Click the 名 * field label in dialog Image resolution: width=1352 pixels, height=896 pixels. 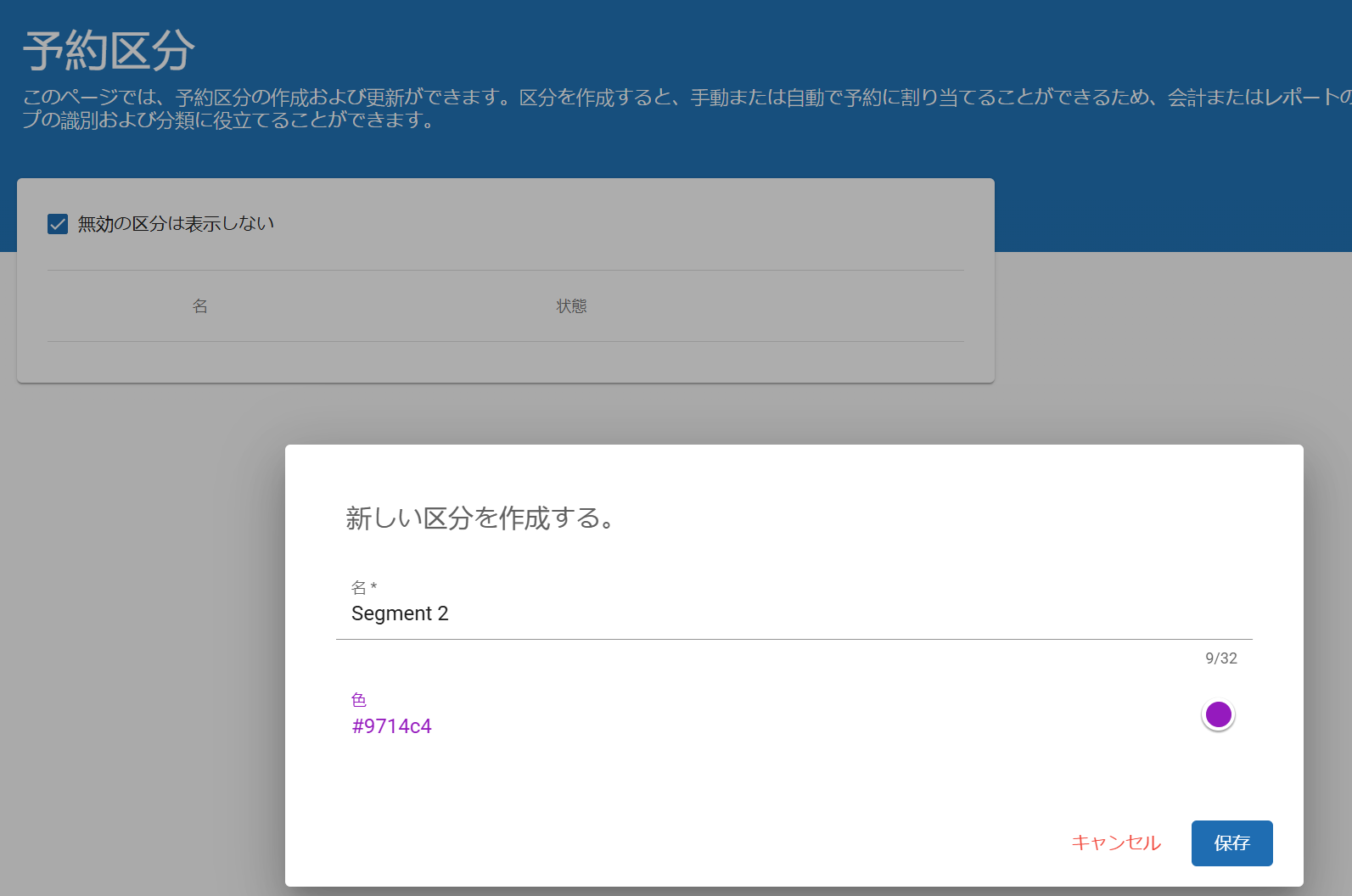(363, 587)
